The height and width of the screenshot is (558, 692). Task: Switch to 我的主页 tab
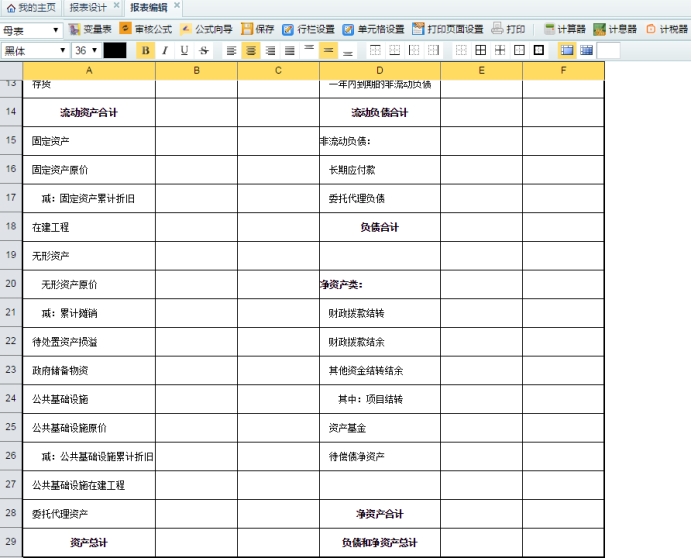31,8
